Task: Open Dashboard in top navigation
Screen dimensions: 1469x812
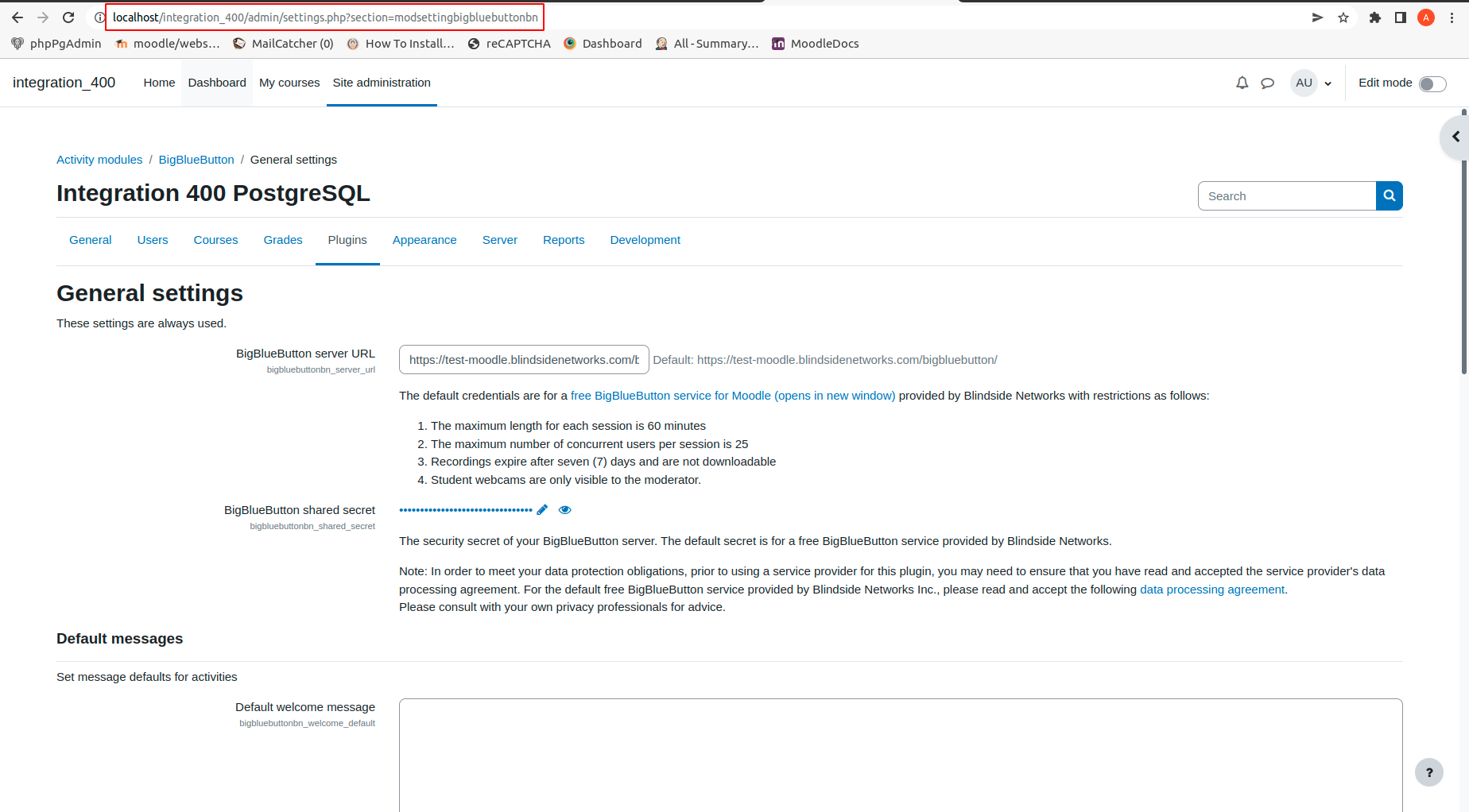Action: coord(217,83)
